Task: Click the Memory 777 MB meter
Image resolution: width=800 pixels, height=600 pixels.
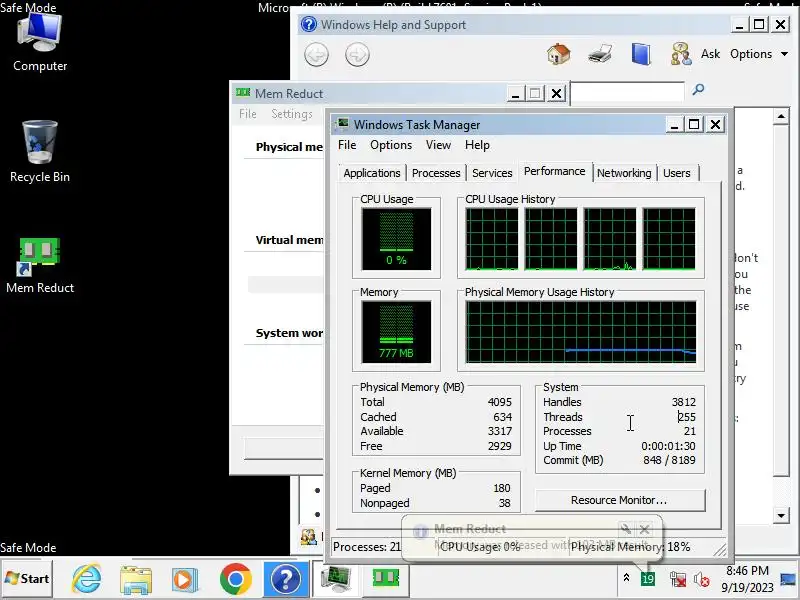Action: pyautogui.click(x=396, y=332)
